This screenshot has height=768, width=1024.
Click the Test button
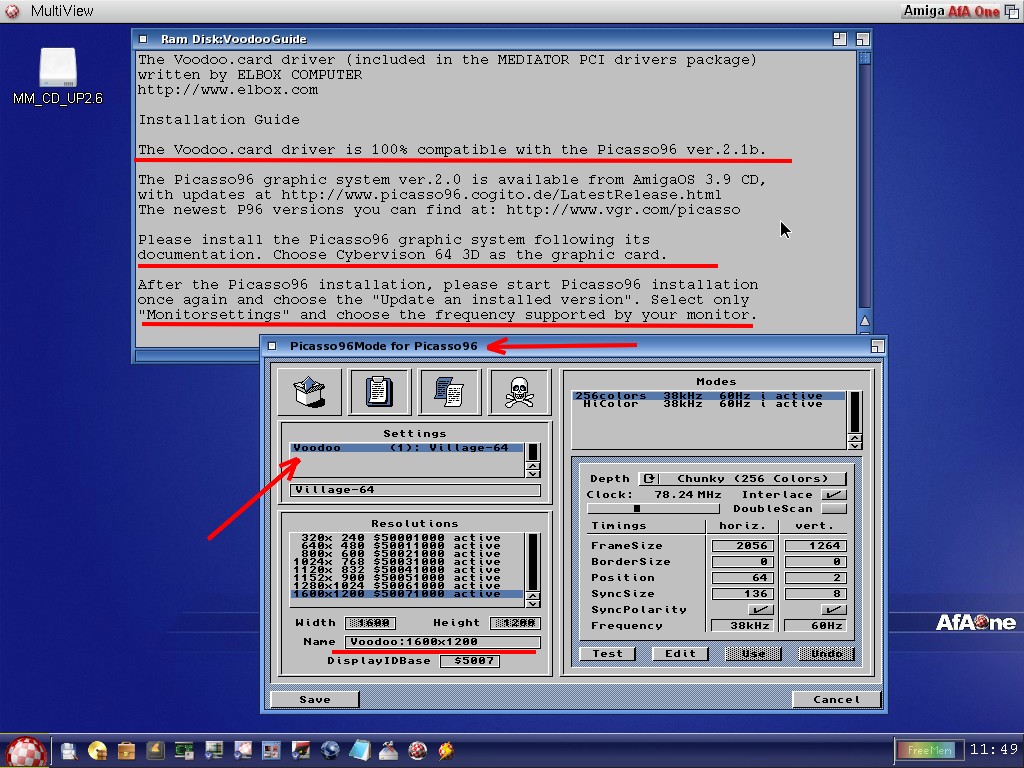[607, 654]
